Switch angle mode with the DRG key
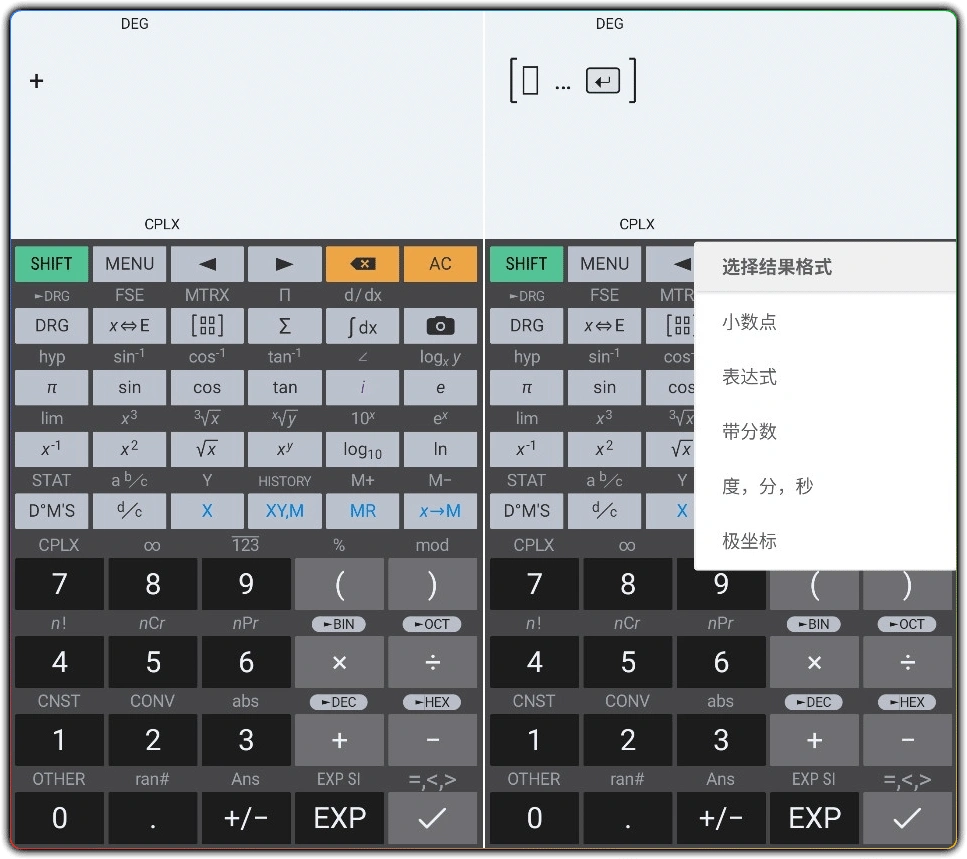The image size is (967, 859). (x=51, y=325)
